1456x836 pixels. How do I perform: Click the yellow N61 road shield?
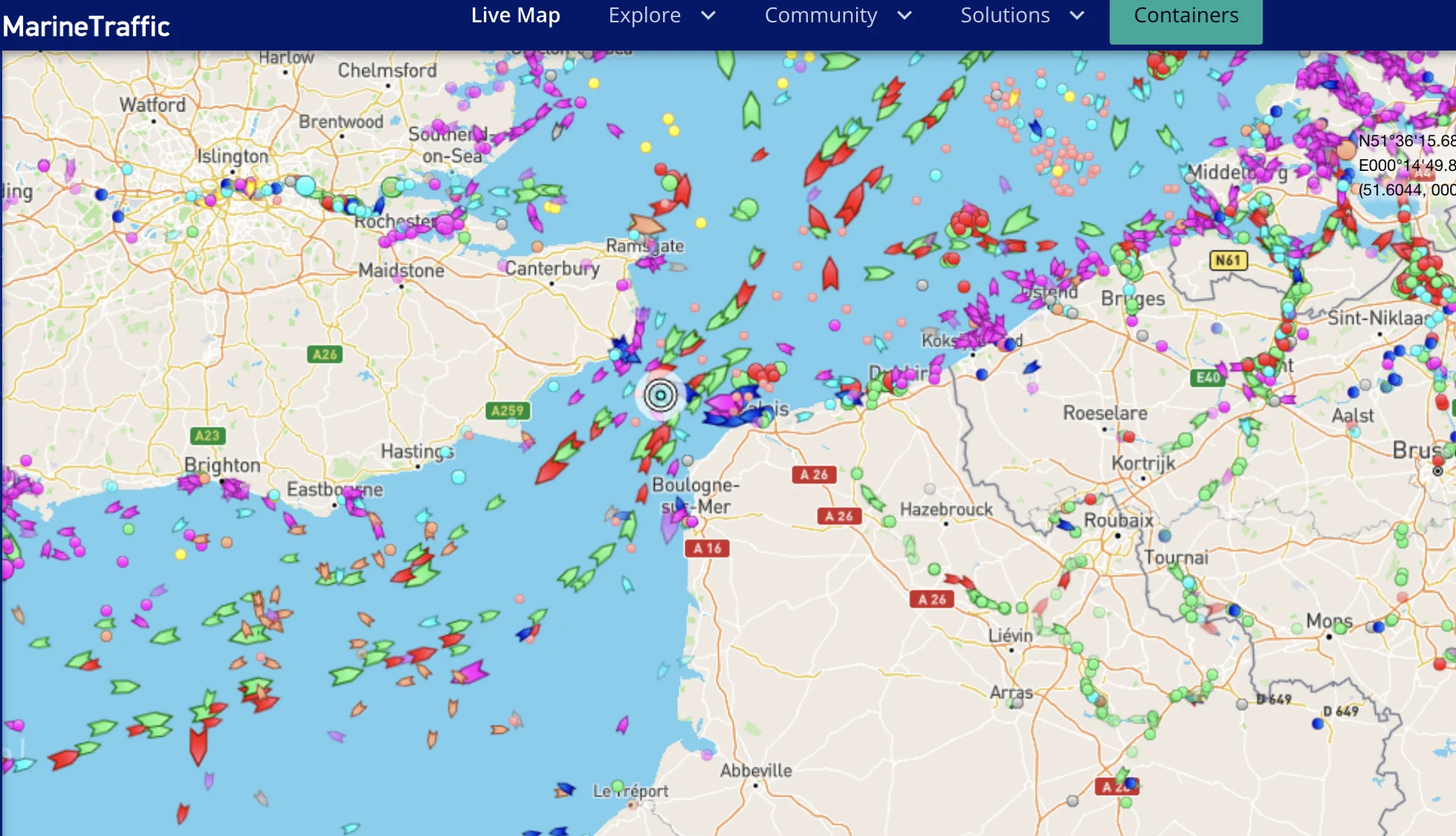tap(1228, 260)
